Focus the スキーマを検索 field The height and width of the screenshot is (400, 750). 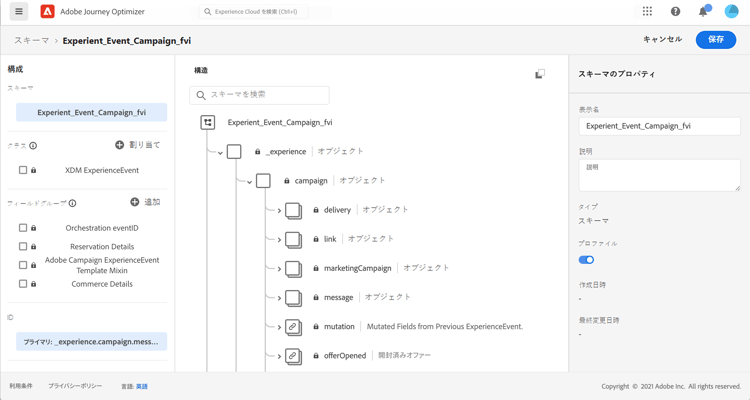click(259, 95)
